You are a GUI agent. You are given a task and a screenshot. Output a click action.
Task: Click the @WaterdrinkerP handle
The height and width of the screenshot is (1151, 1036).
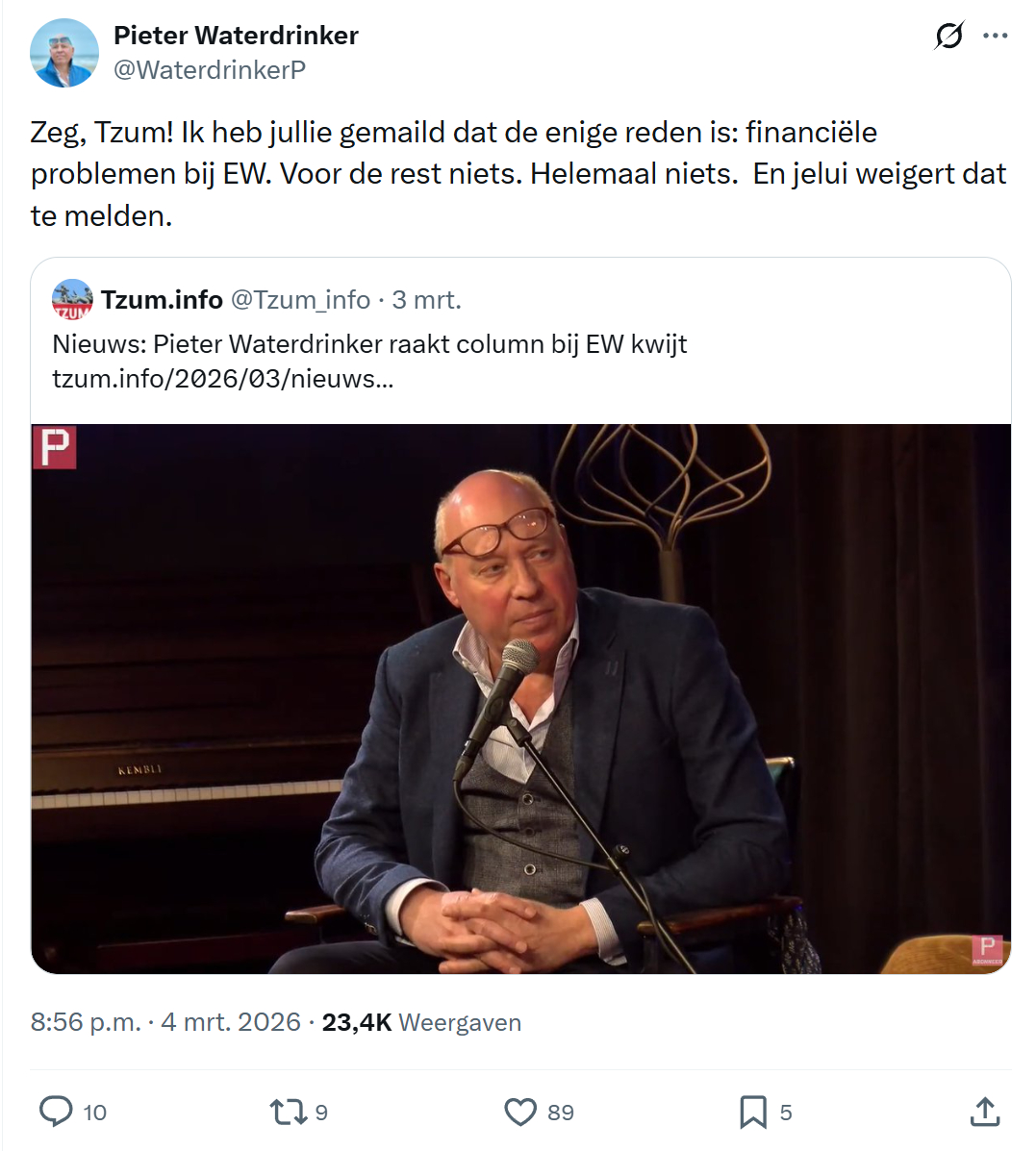click(x=210, y=70)
